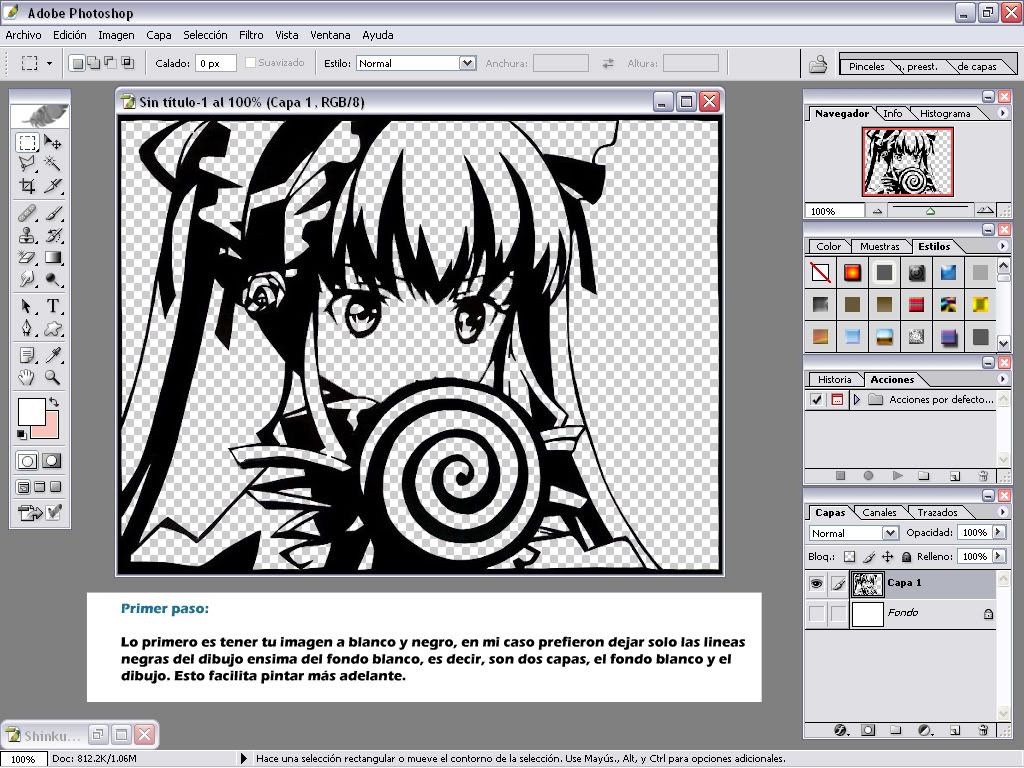
Task: Select the Eraser tool
Action: coord(27,257)
